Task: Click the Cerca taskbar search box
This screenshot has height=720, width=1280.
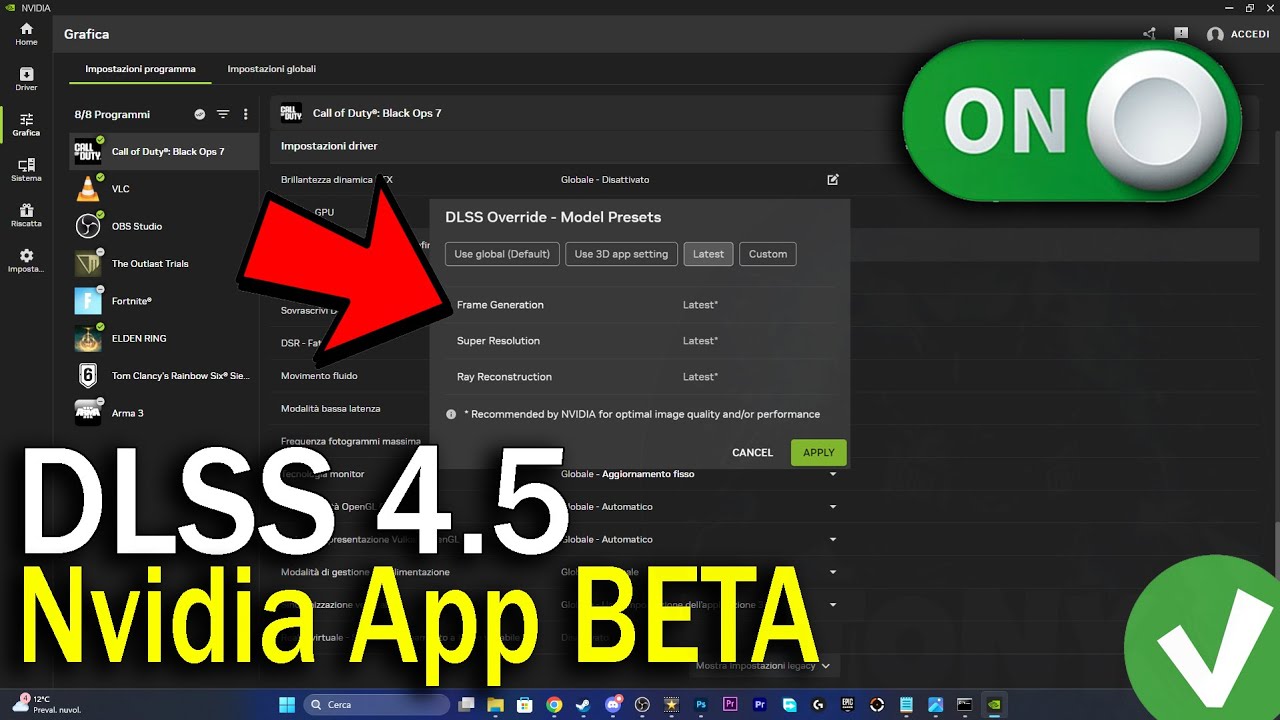Action: (376, 704)
